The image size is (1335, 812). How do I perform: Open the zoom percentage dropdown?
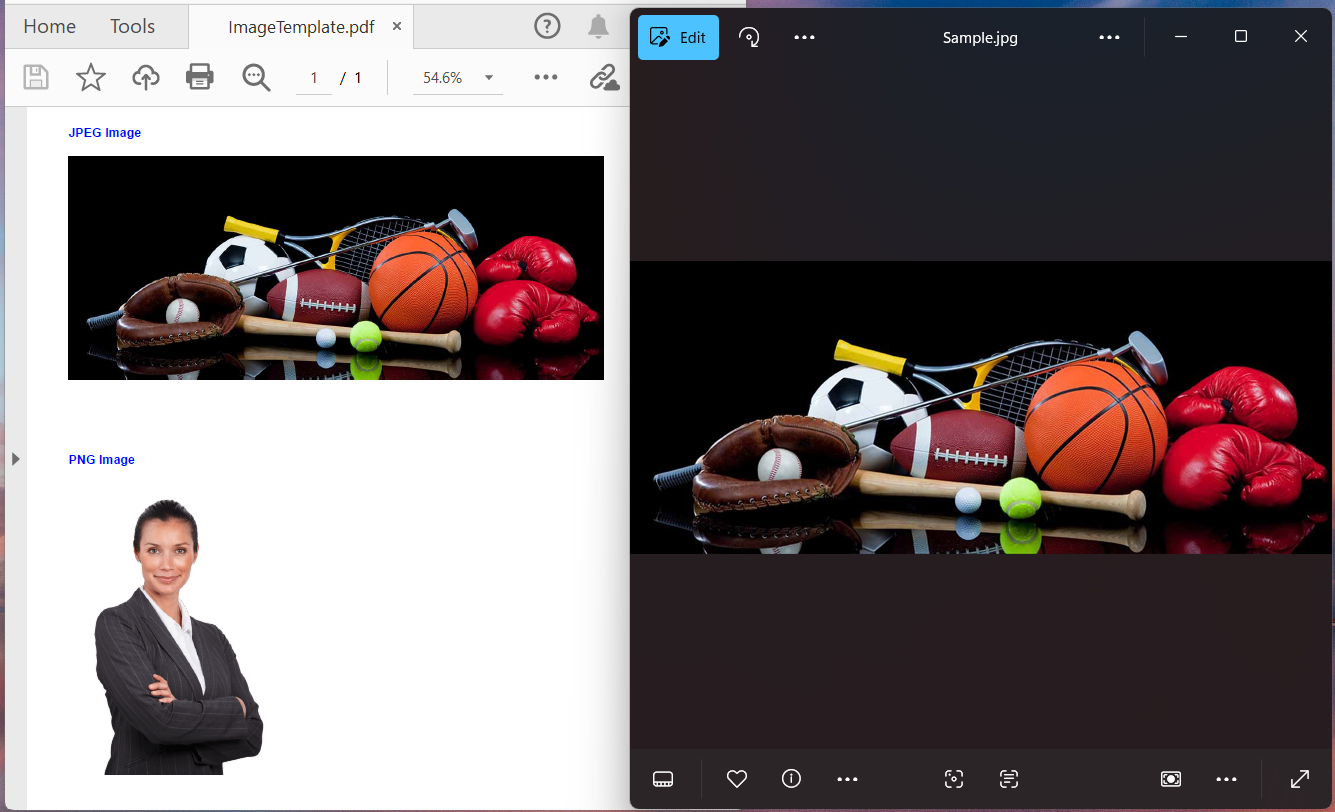tap(488, 77)
